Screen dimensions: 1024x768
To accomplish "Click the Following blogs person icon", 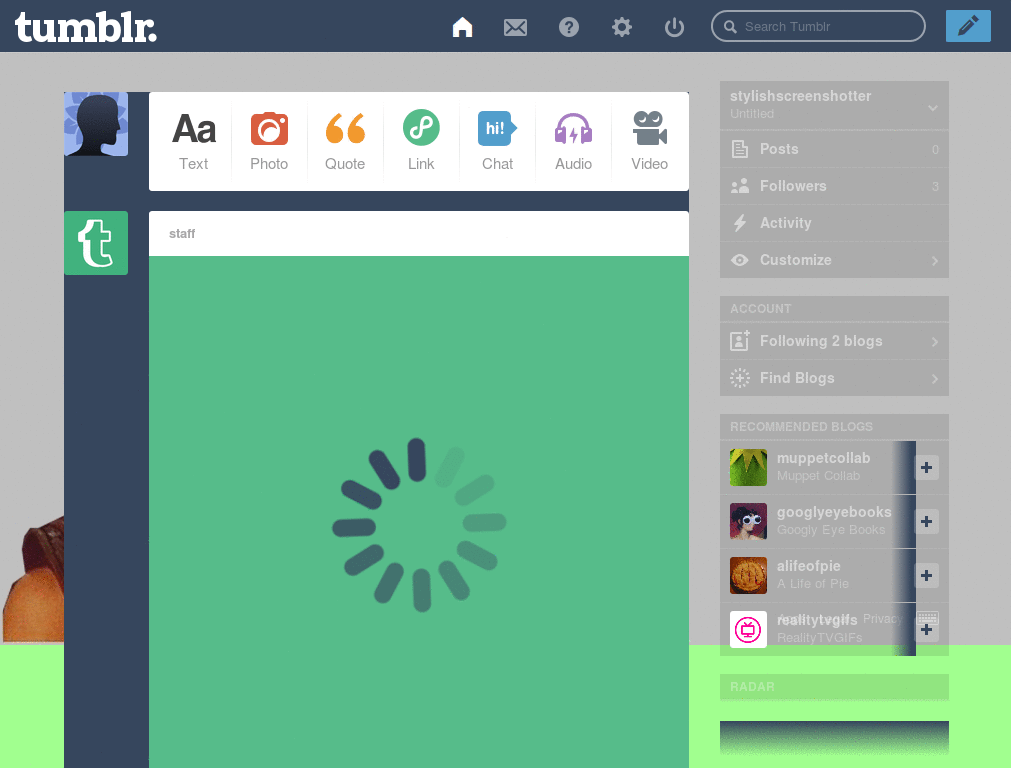I will (739, 341).
